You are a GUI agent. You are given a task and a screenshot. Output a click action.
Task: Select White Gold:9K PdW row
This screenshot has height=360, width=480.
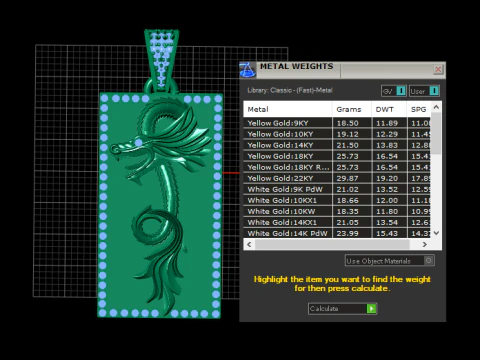pos(337,189)
